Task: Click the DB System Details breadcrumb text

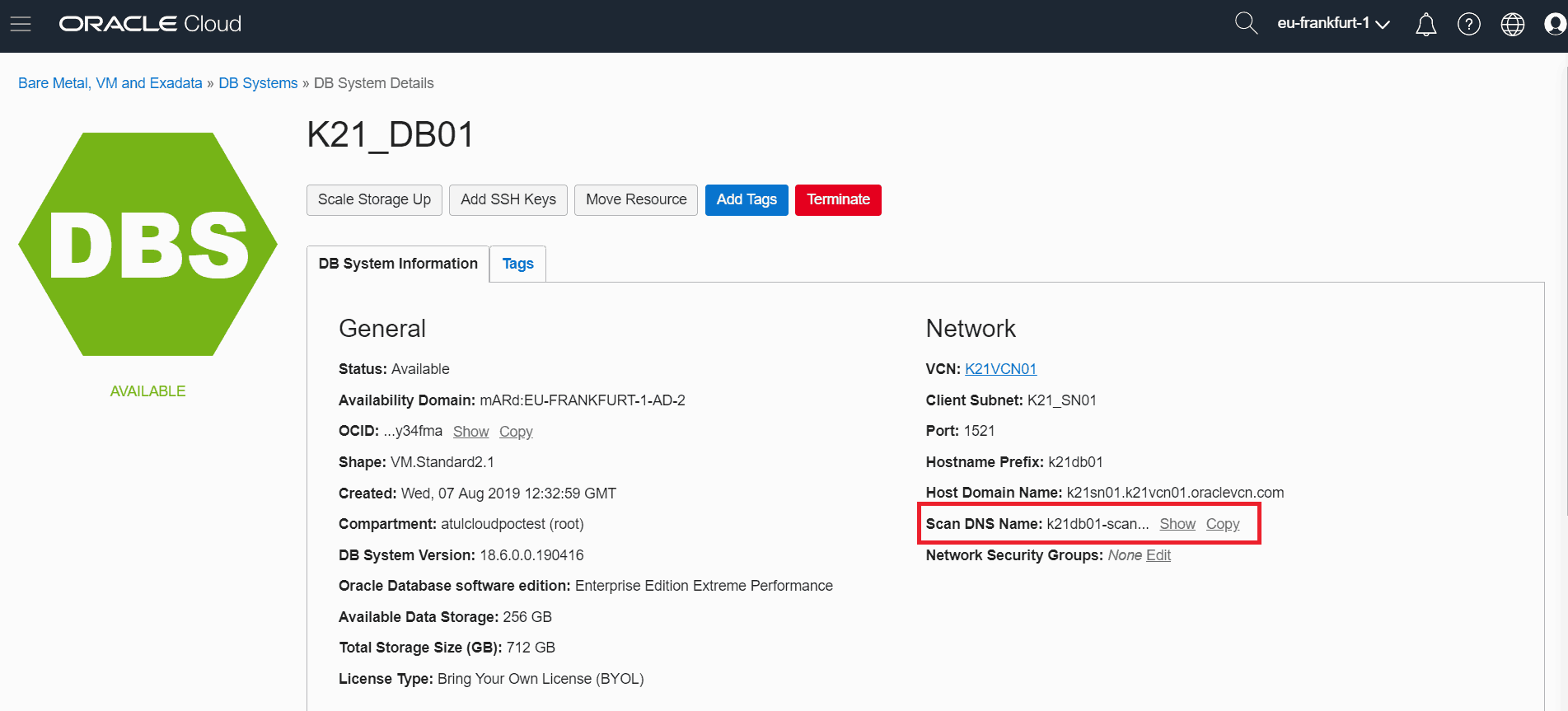Action: pyautogui.click(x=373, y=83)
